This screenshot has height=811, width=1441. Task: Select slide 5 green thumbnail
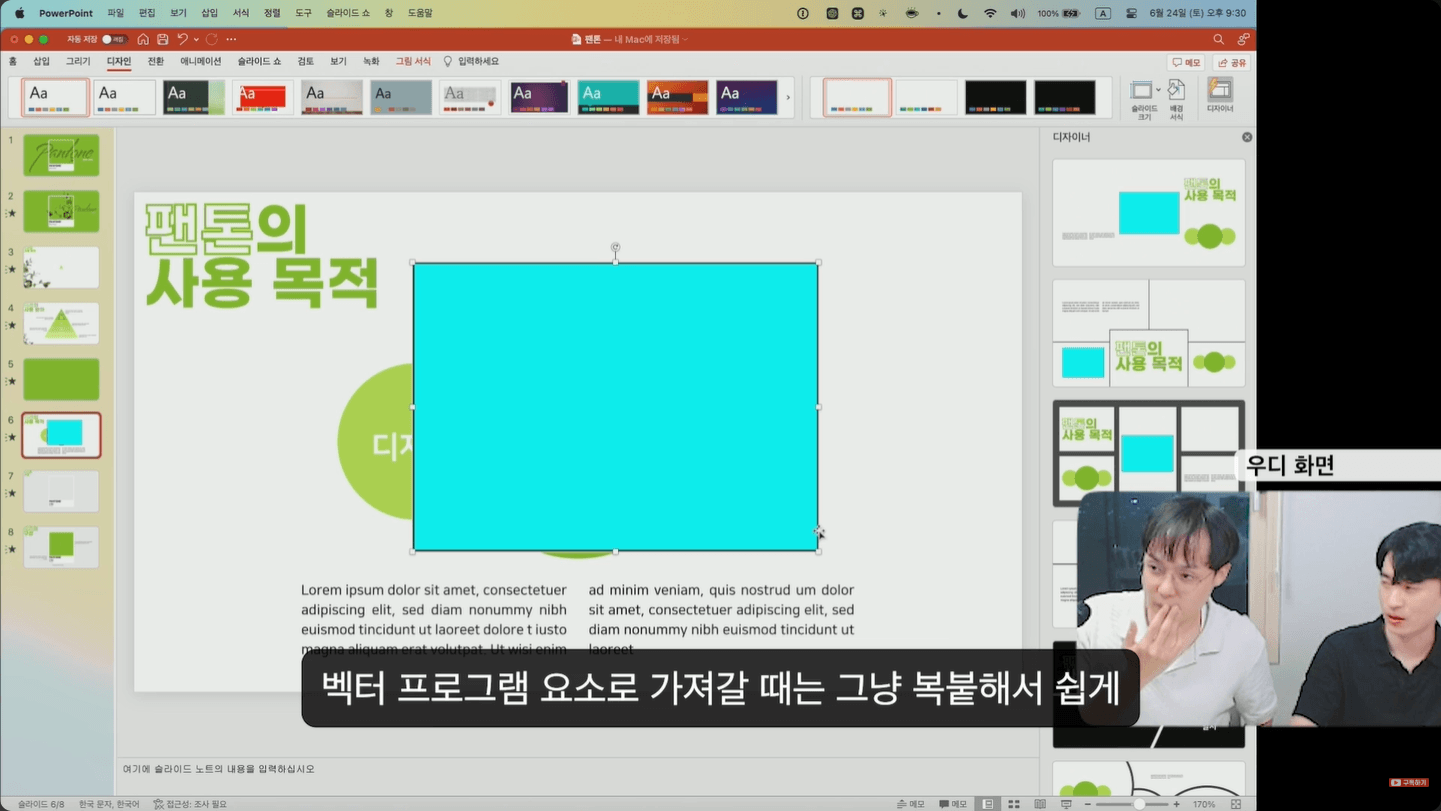tap(61, 380)
